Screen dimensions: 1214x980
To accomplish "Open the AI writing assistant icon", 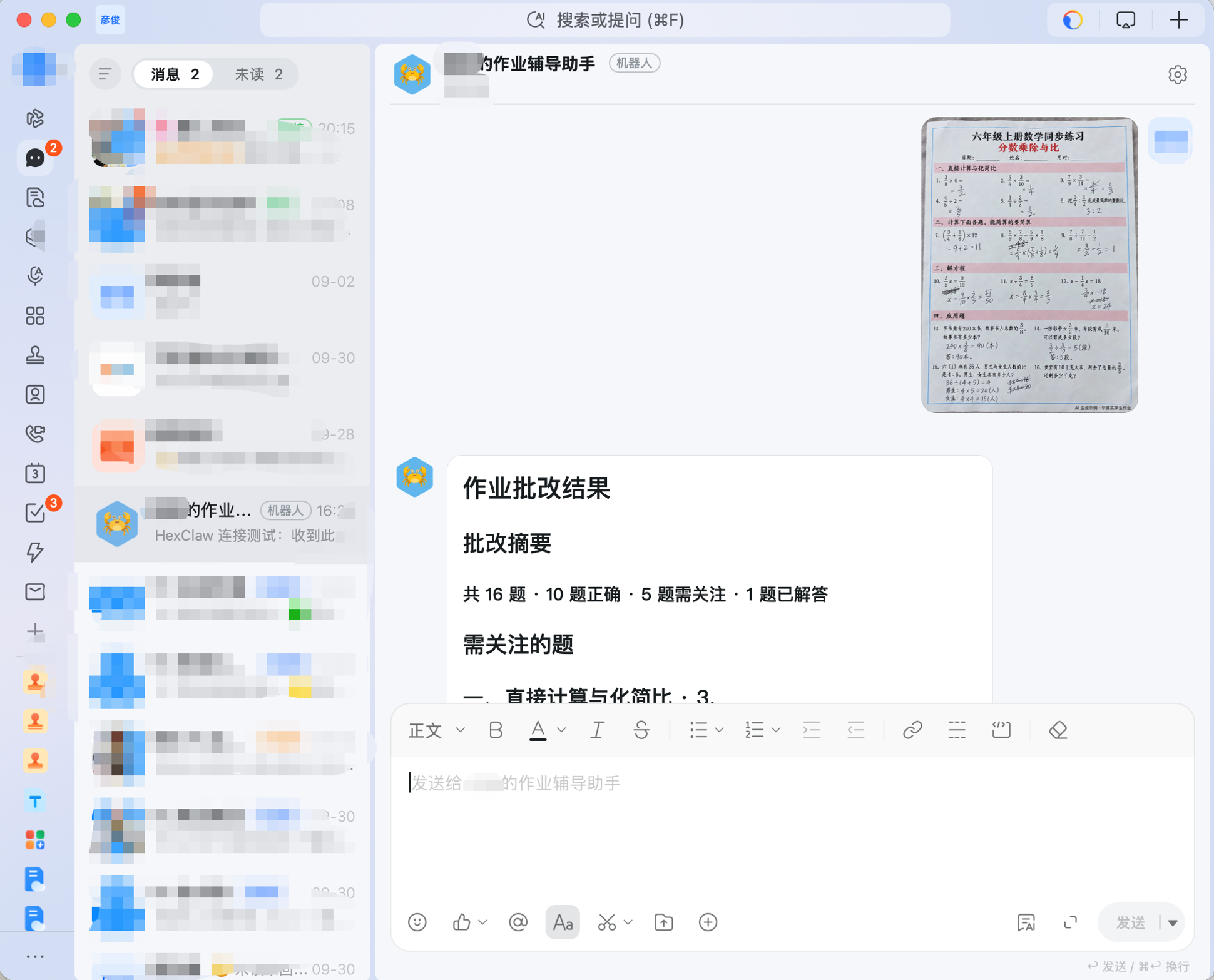I will click(x=1026, y=922).
